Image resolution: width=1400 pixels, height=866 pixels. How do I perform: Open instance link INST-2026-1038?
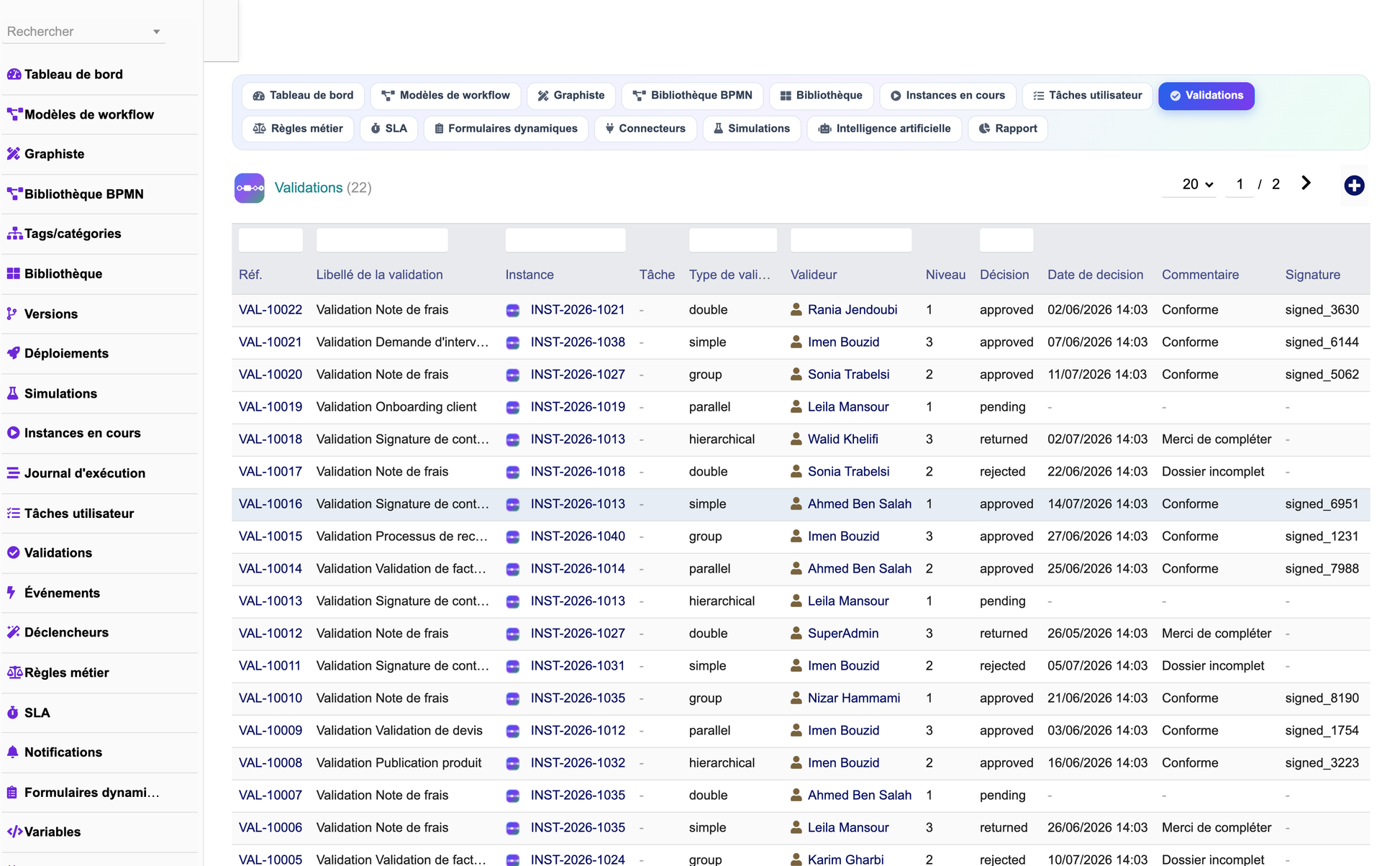[x=578, y=342]
